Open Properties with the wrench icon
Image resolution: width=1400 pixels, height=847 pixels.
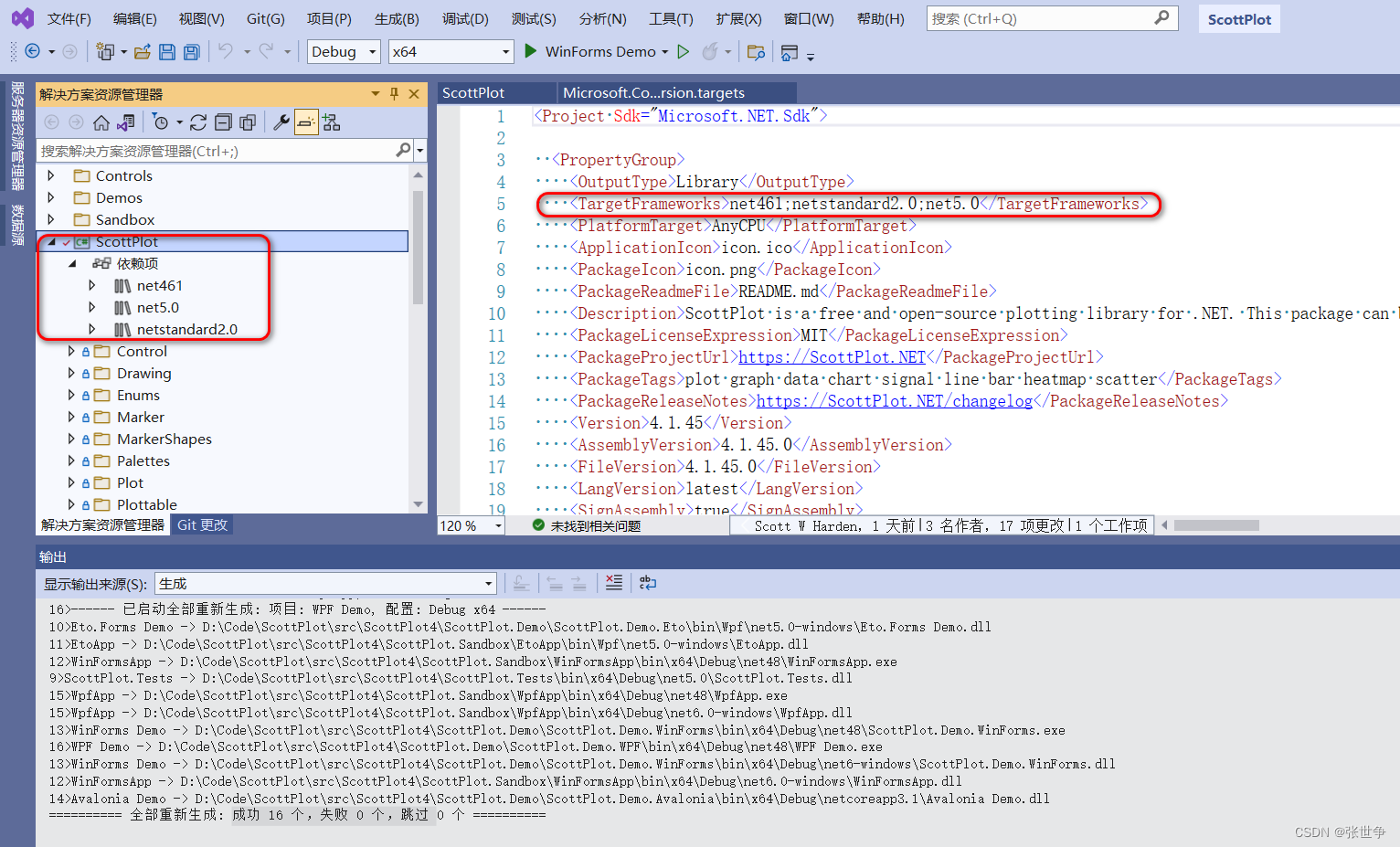tap(281, 122)
